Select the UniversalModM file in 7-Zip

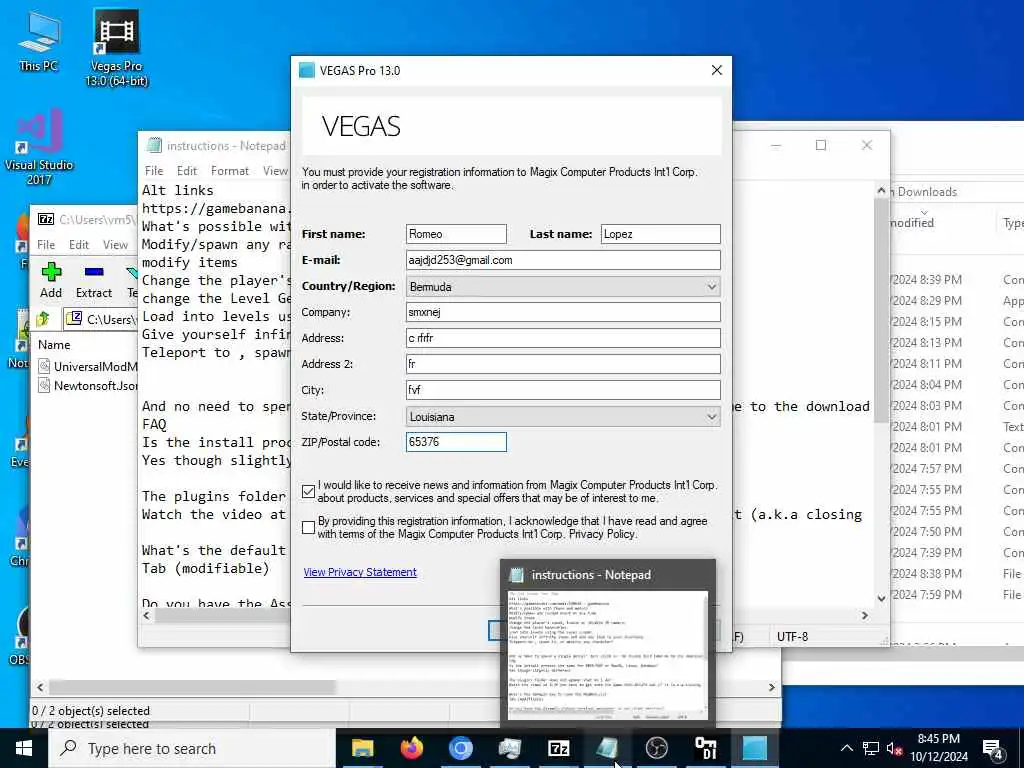(89, 366)
